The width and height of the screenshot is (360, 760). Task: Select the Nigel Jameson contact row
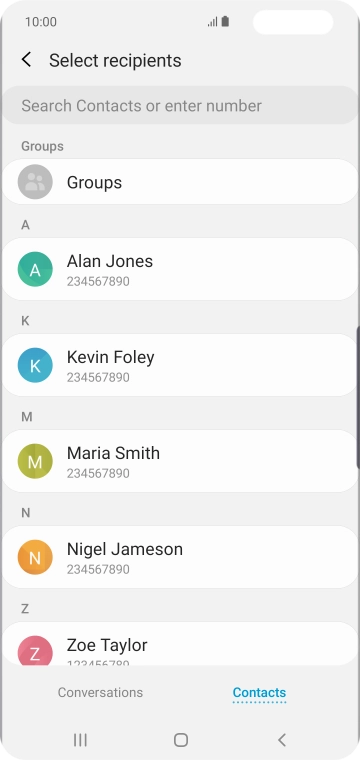click(x=180, y=557)
